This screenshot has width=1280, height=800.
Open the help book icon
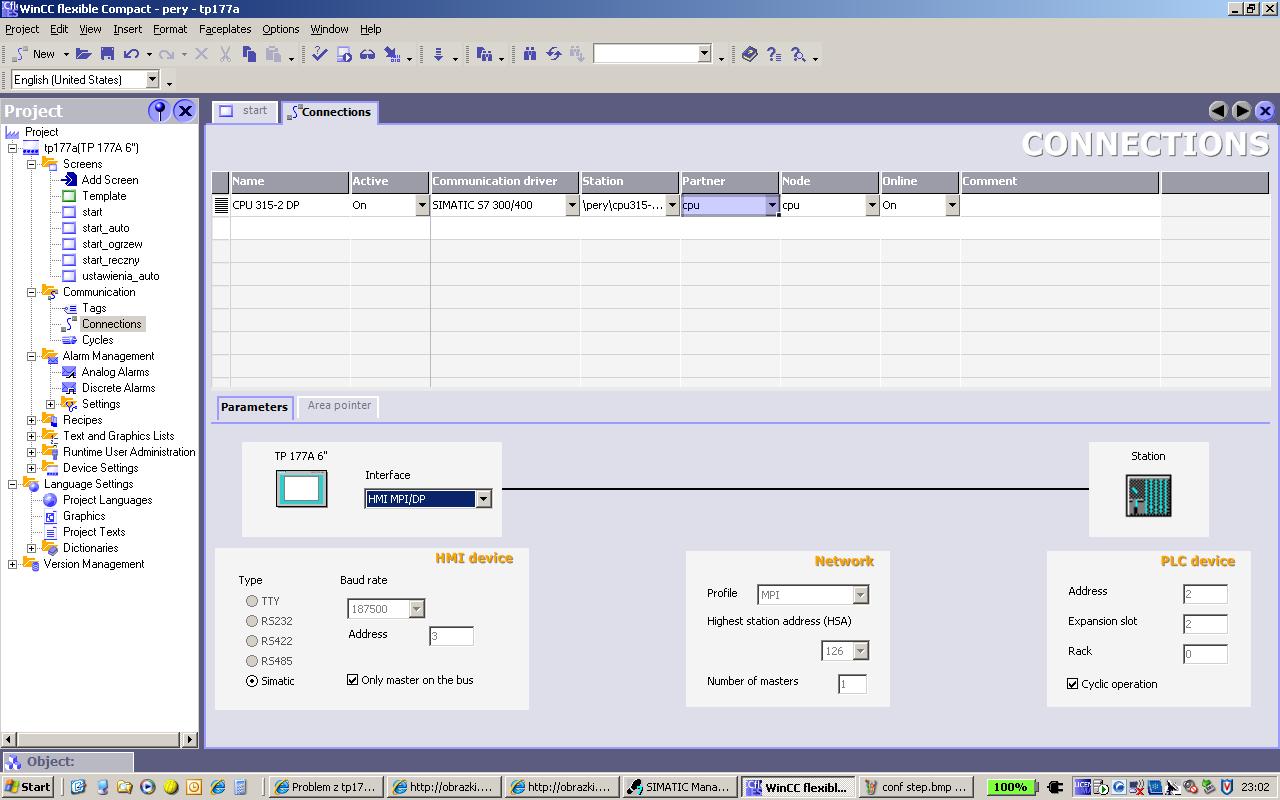click(749, 54)
